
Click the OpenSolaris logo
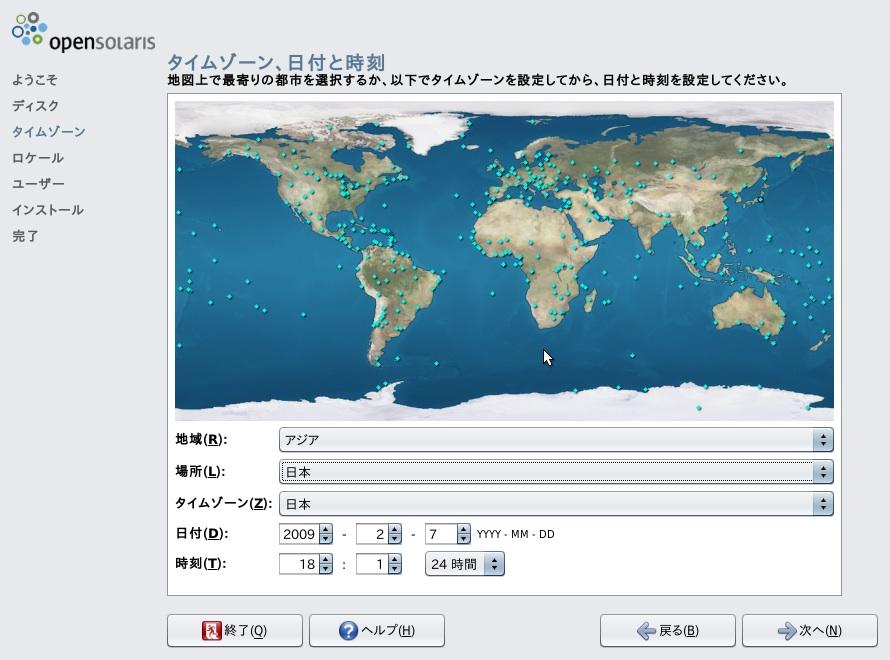tap(83, 32)
